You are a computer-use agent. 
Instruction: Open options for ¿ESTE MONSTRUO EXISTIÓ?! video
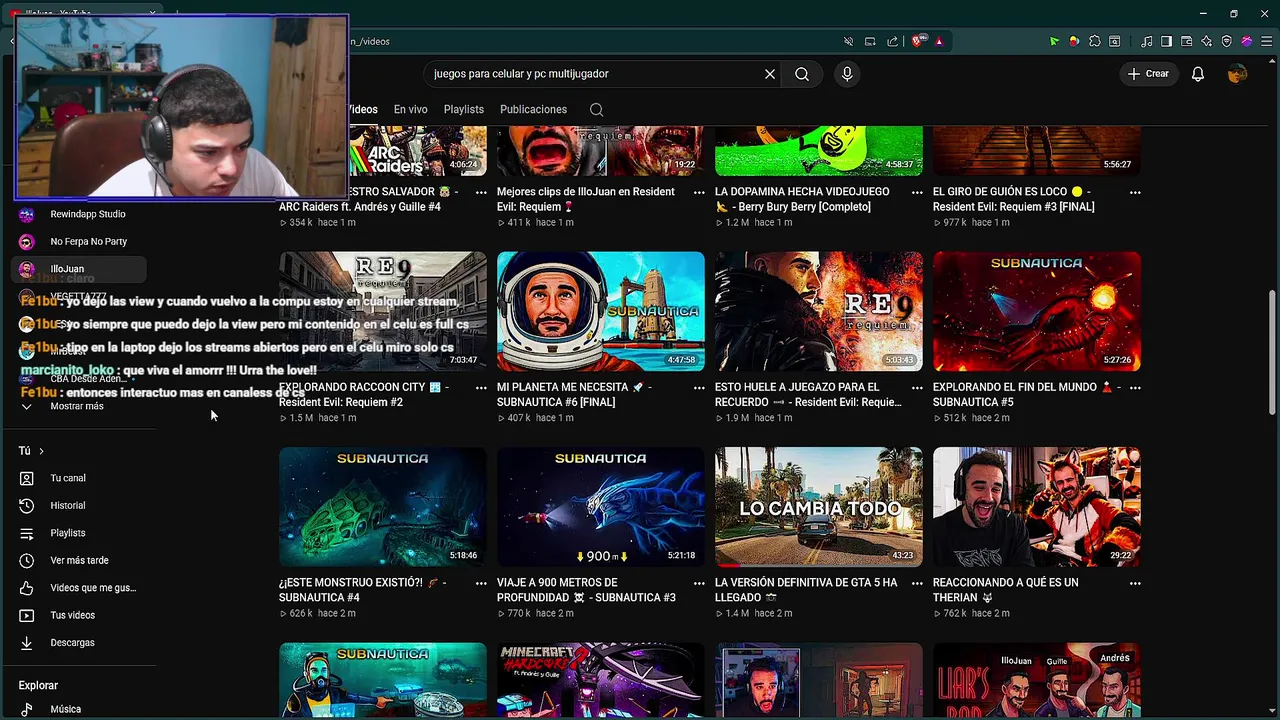pos(481,583)
